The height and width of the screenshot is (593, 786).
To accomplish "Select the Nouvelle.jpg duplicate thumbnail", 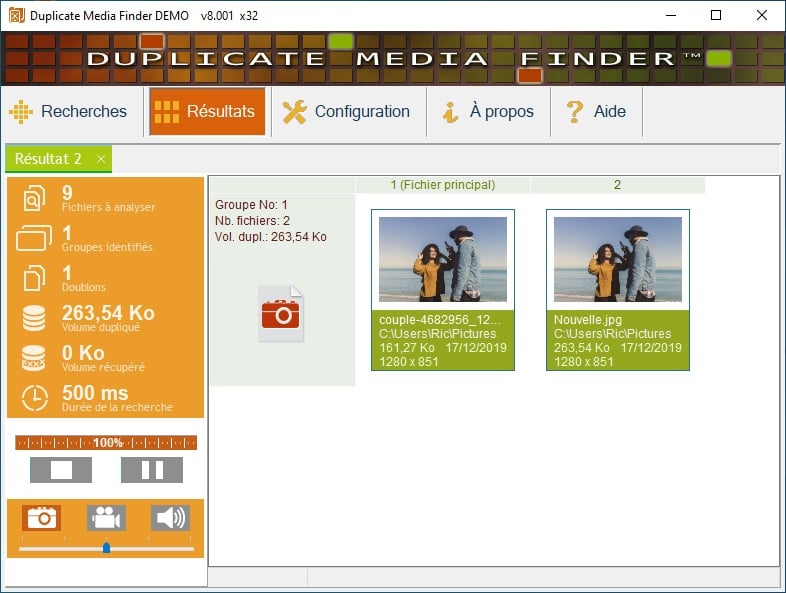I will click(617, 260).
